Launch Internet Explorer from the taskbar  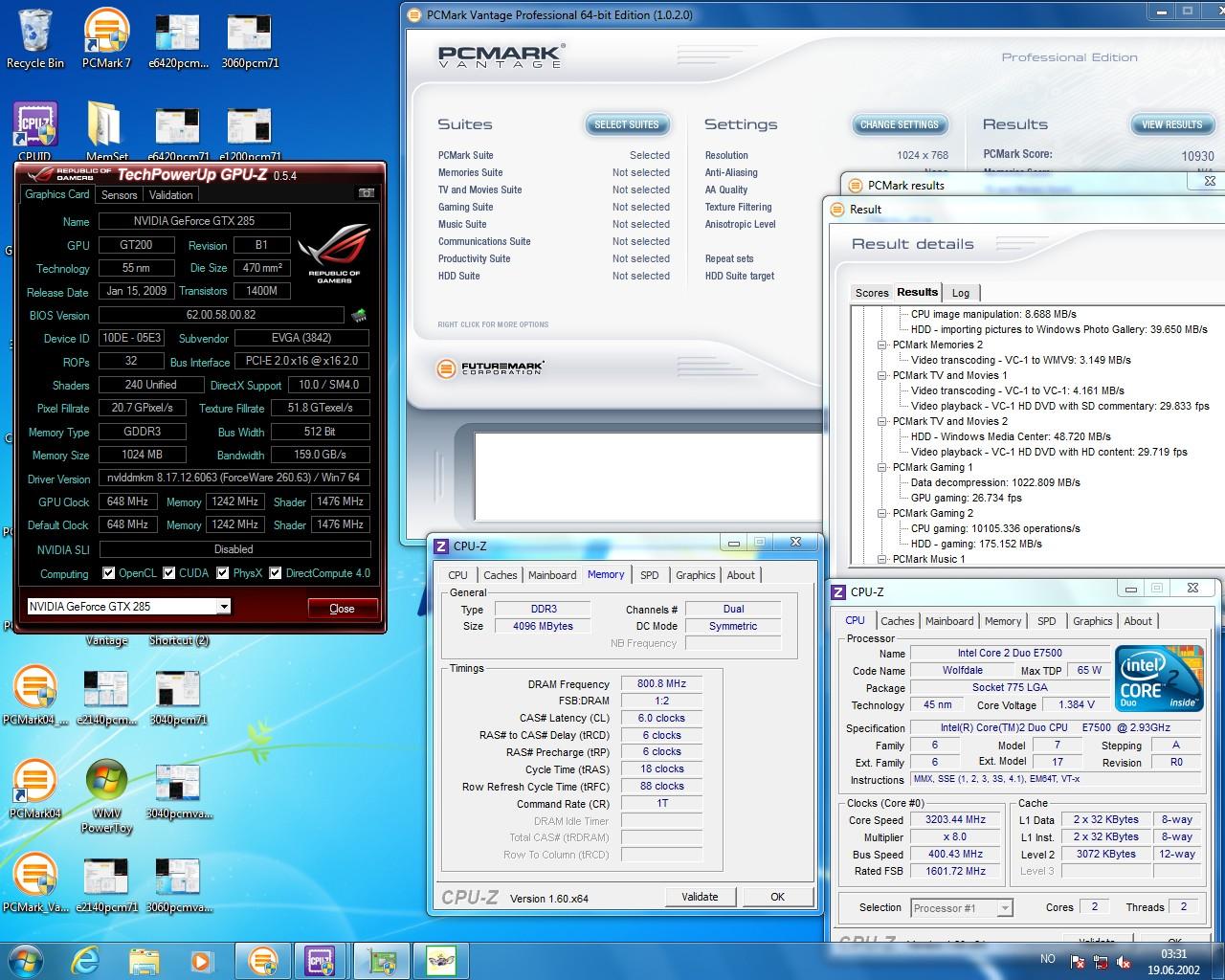pyautogui.click(x=86, y=960)
